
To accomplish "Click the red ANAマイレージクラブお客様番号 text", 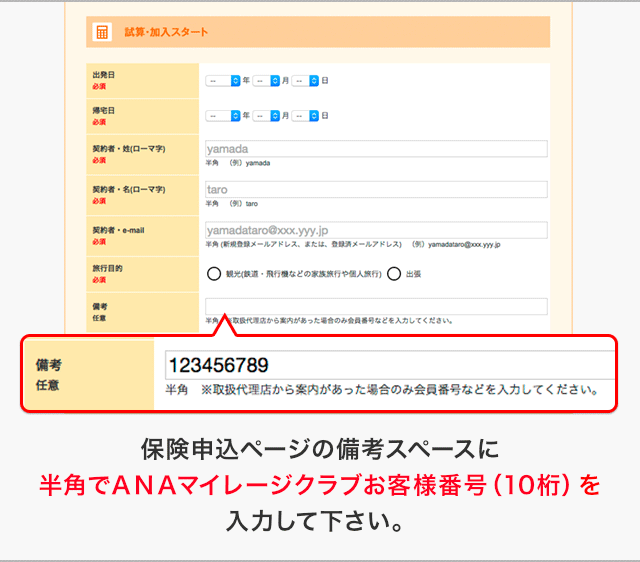I will pos(318,486).
